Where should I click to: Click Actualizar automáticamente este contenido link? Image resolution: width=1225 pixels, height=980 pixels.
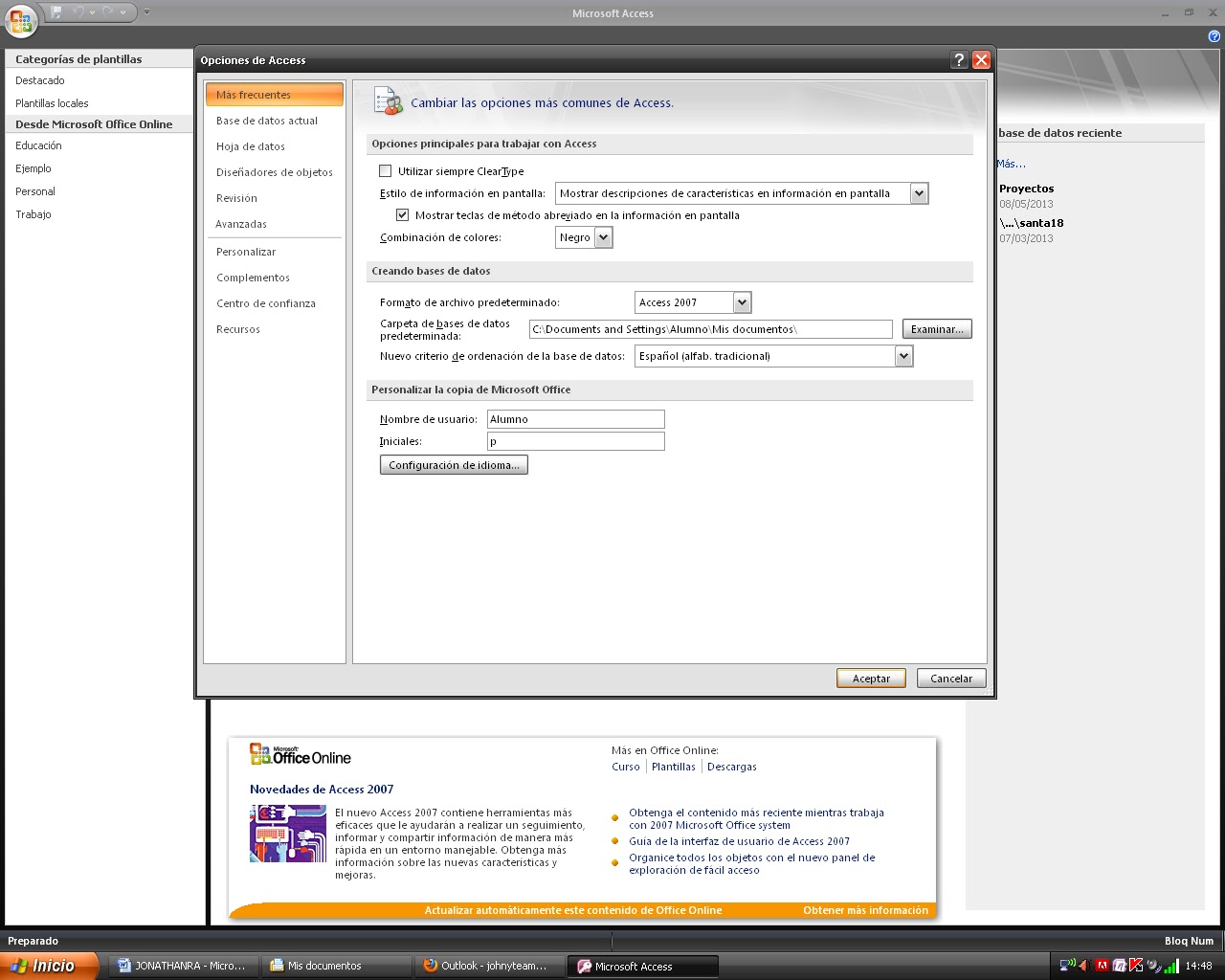(x=573, y=910)
